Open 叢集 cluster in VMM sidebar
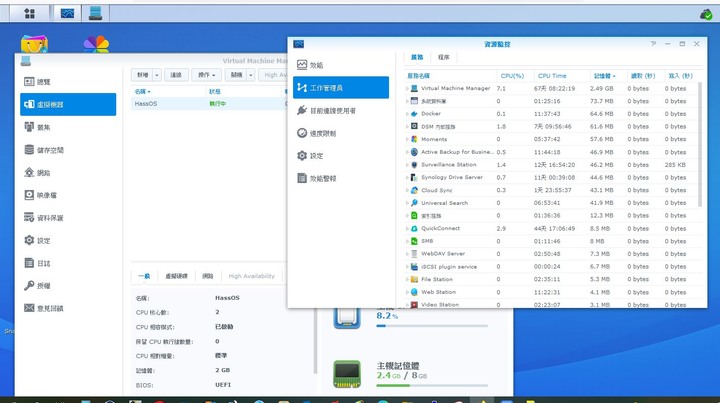Image resolution: width=720 pixels, height=403 pixels. pos(68,127)
